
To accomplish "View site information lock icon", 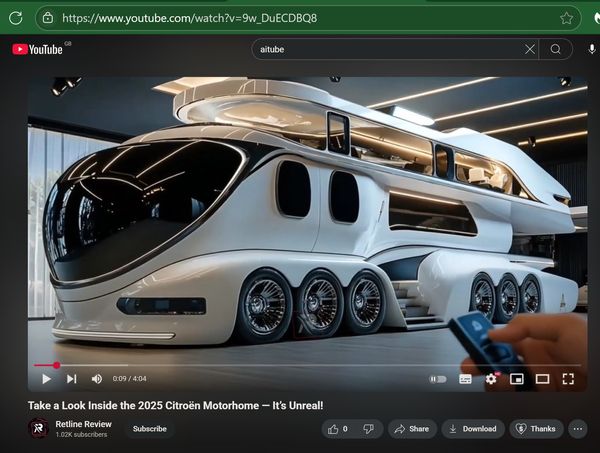I will point(47,18).
